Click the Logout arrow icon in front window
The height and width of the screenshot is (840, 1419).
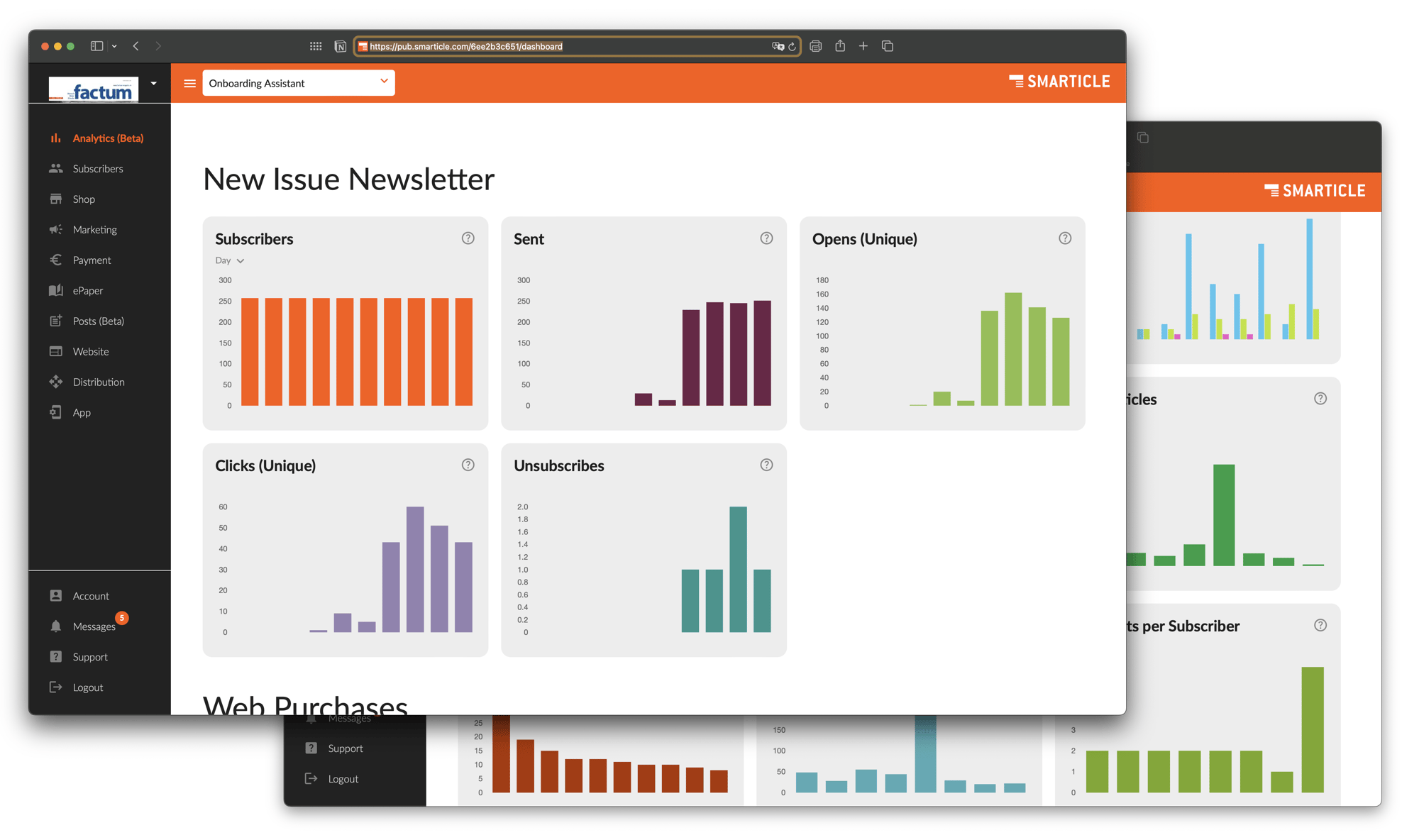click(x=55, y=687)
